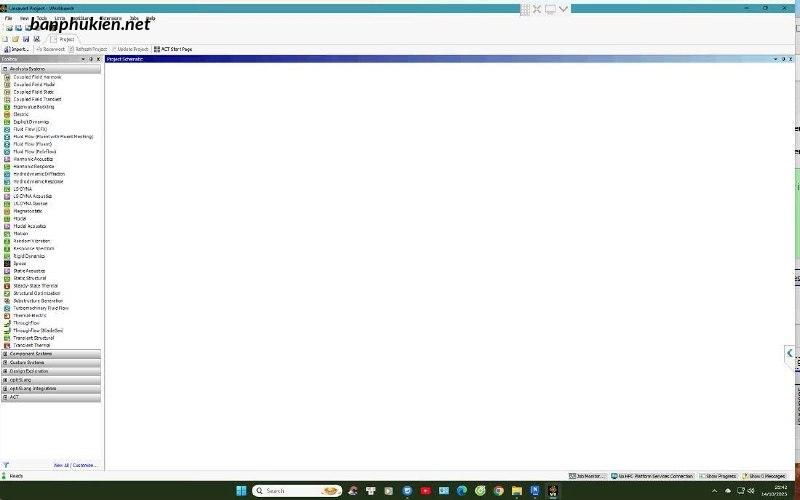The height and width of the screenshot is (500, 800).
Task: Click the Customize link in Toolbox
Action: pos(85,465)
